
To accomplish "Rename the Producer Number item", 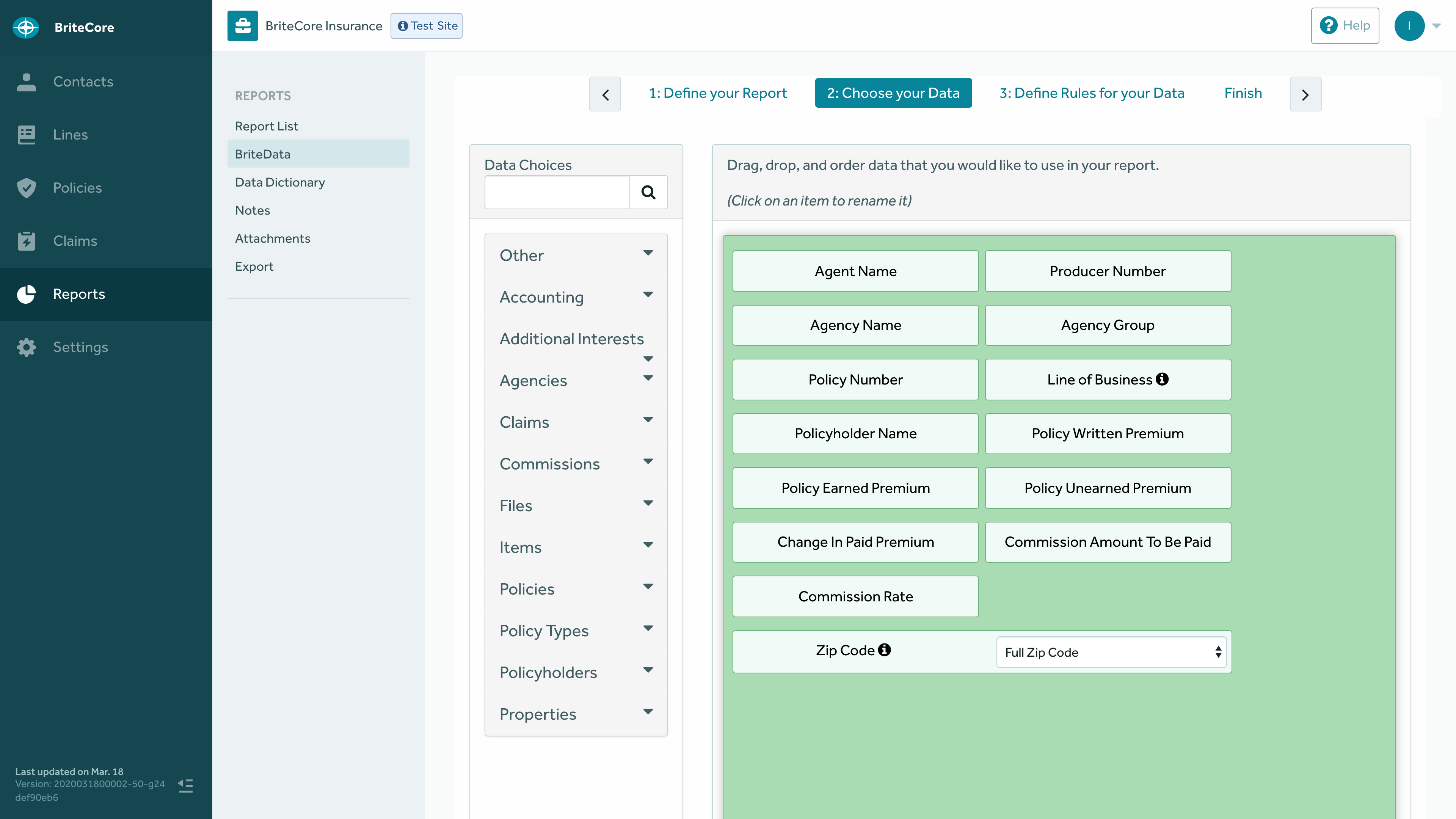I will 1108,271.
